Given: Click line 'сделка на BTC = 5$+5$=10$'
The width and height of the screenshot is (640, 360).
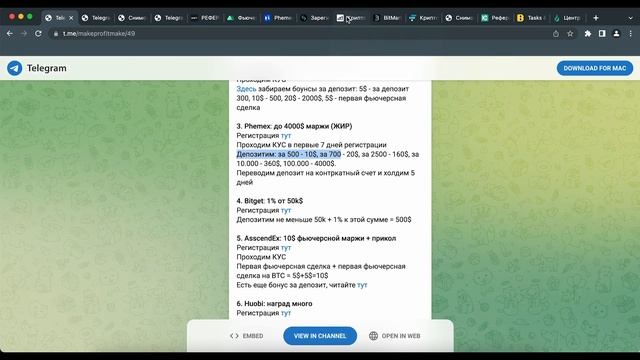Looking at the screenshot, I should click(x=282, y=276).
